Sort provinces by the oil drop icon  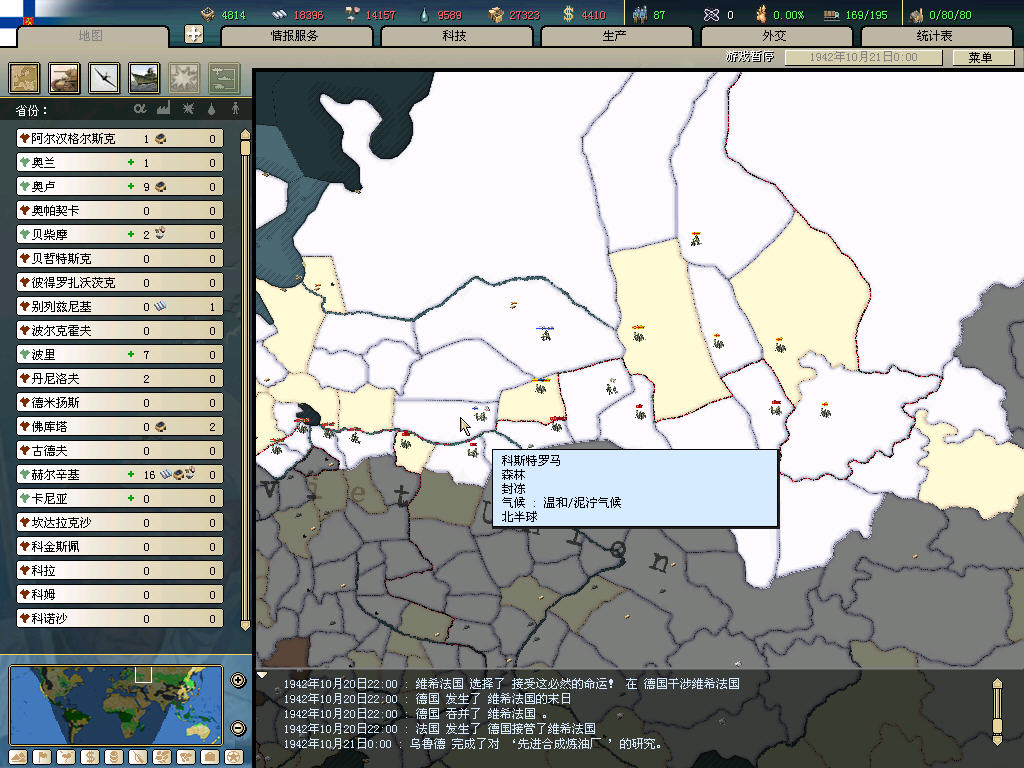point(212,109)
